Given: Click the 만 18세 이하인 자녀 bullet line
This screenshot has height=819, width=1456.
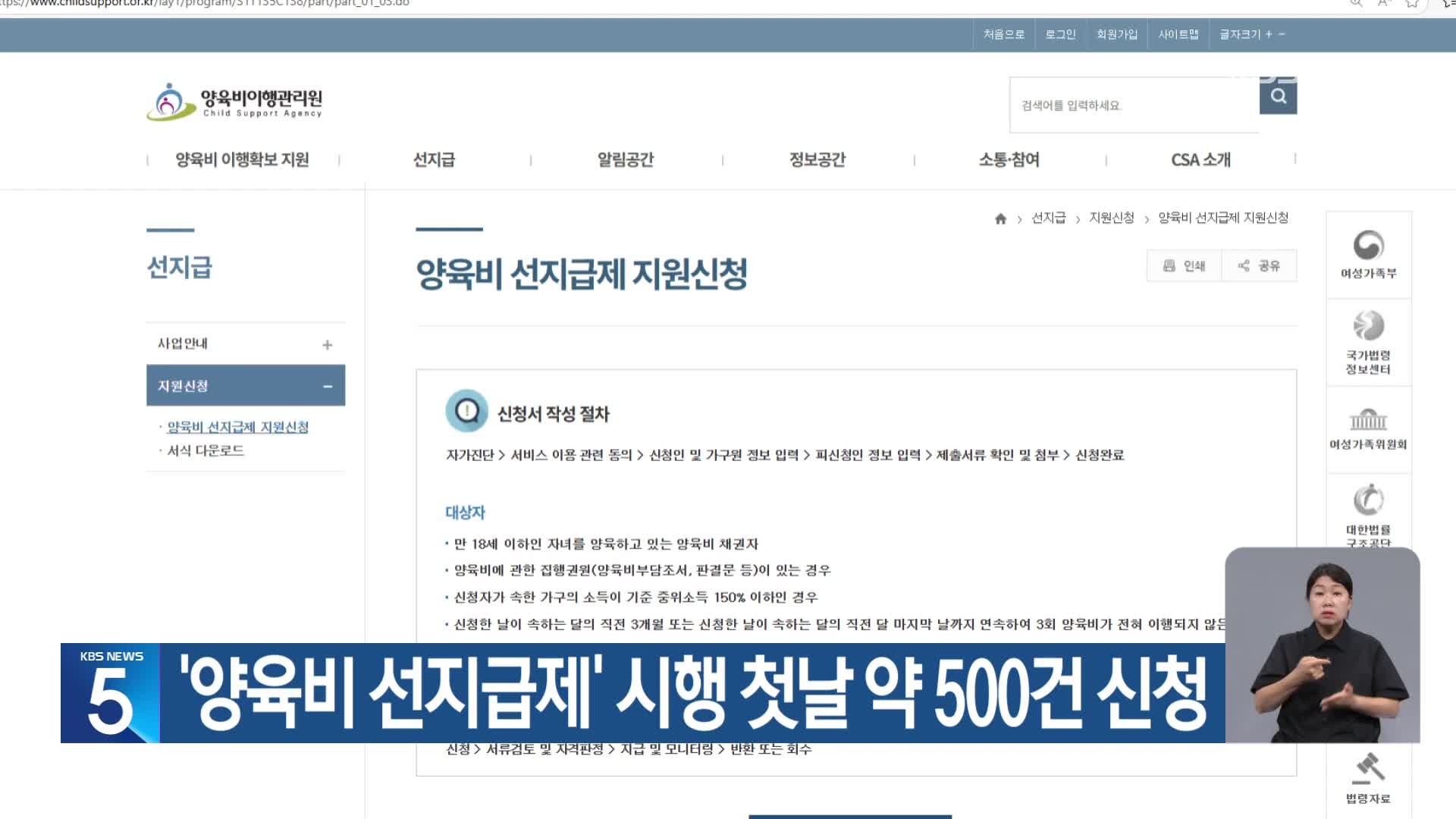Looking at the screenshot, I should [x=606, y=544].
